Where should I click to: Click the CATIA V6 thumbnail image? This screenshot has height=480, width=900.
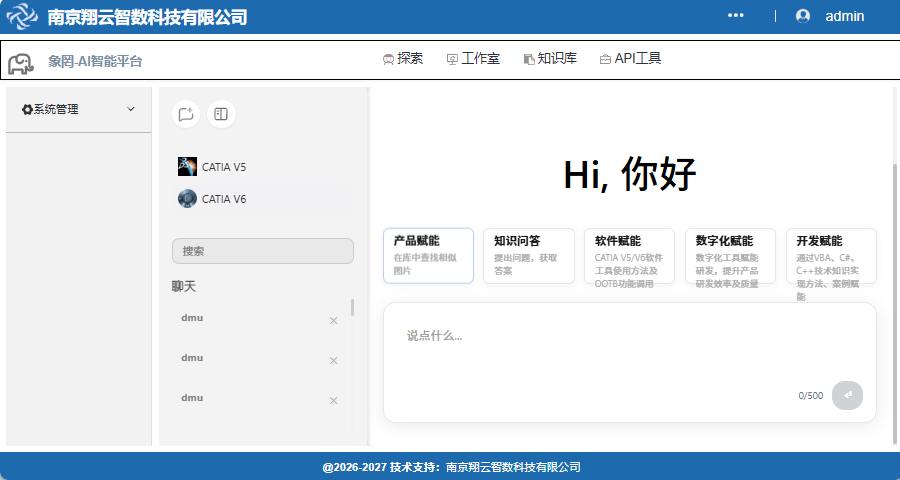(187, 199)
